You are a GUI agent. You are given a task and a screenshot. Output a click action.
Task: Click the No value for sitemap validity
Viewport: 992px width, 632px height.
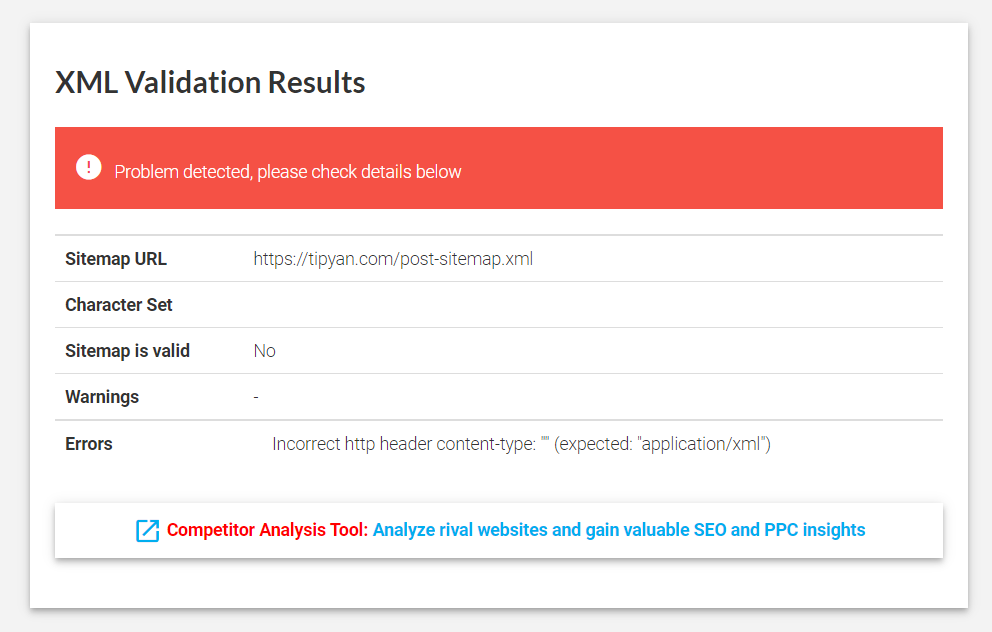click(x=264, y=351)
